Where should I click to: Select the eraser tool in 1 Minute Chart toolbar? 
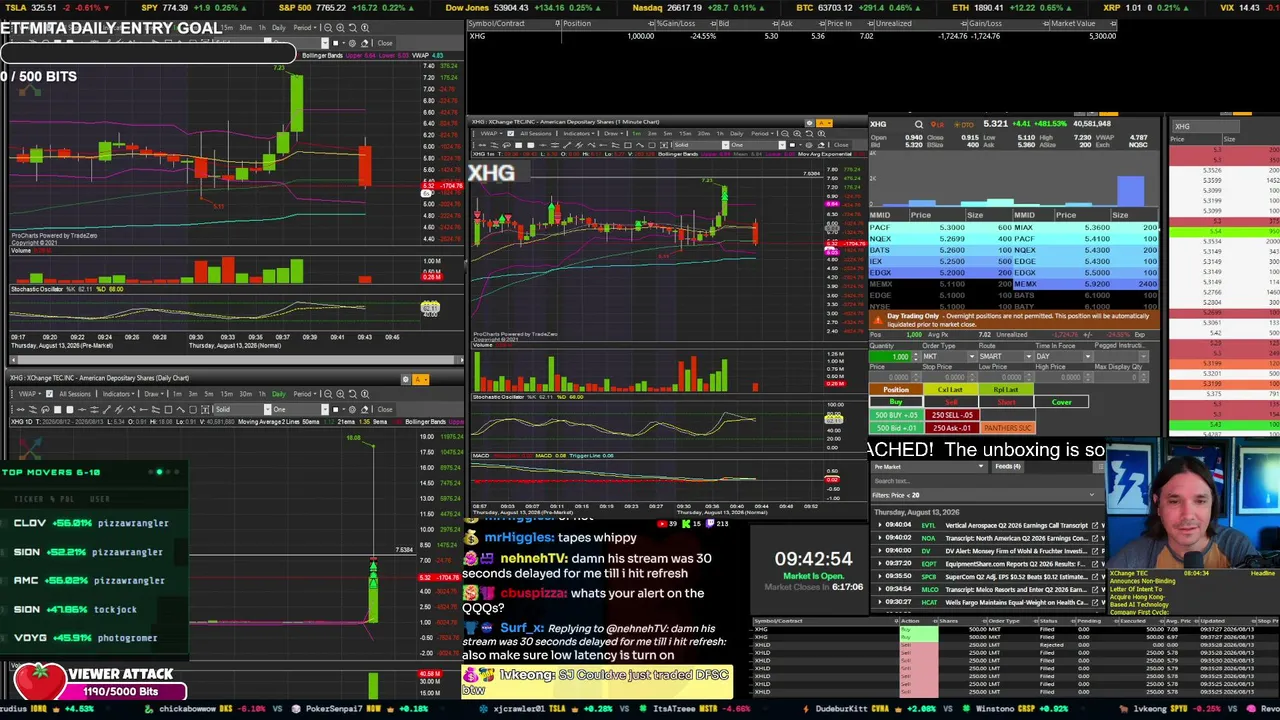821,145
